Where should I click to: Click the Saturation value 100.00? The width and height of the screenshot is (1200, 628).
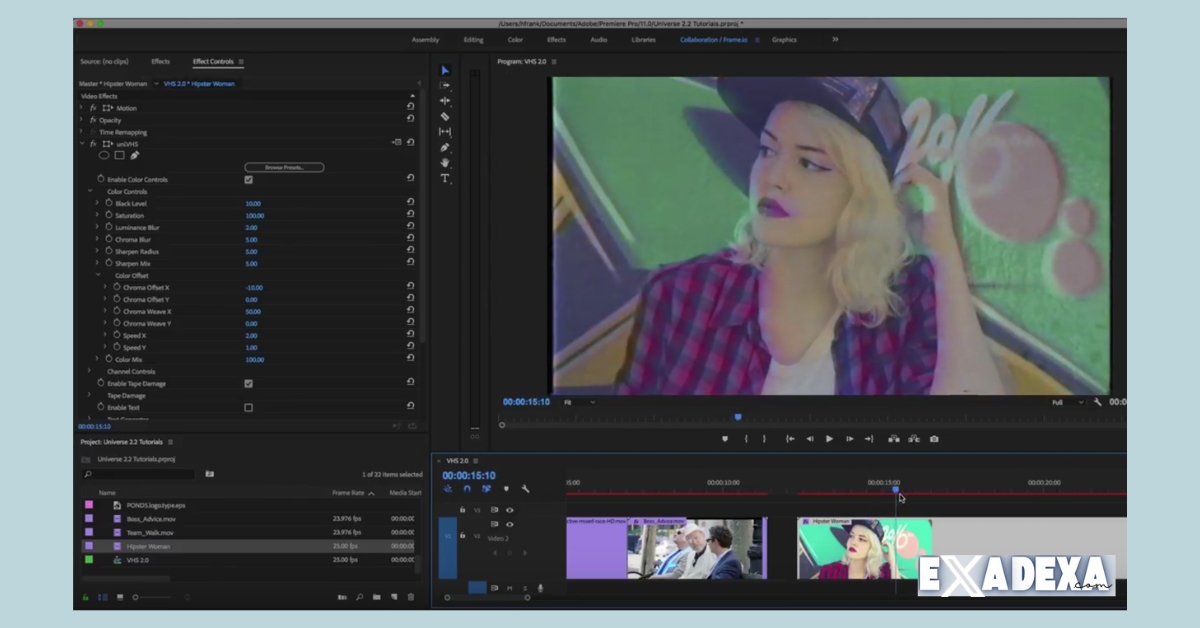254,216
